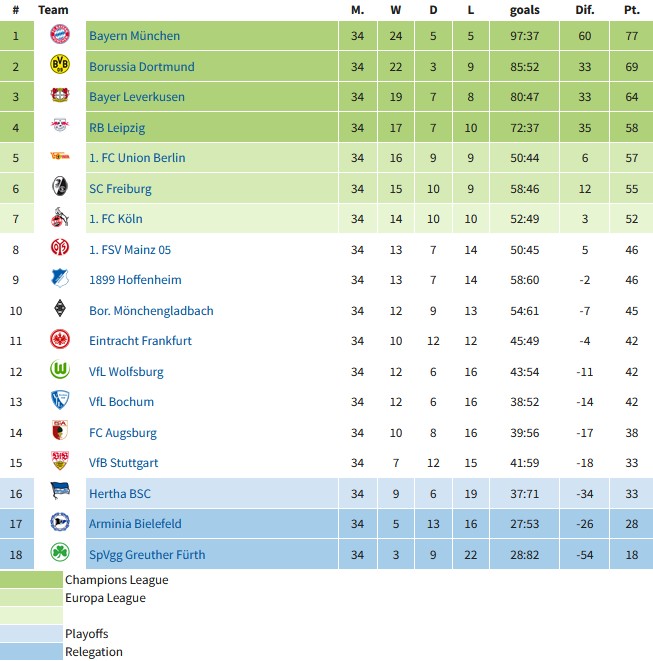Click the Borussia Dortmund BVB logo
Image resolution: width=653 pixels, height=661 pixels.
coord(60,66)
